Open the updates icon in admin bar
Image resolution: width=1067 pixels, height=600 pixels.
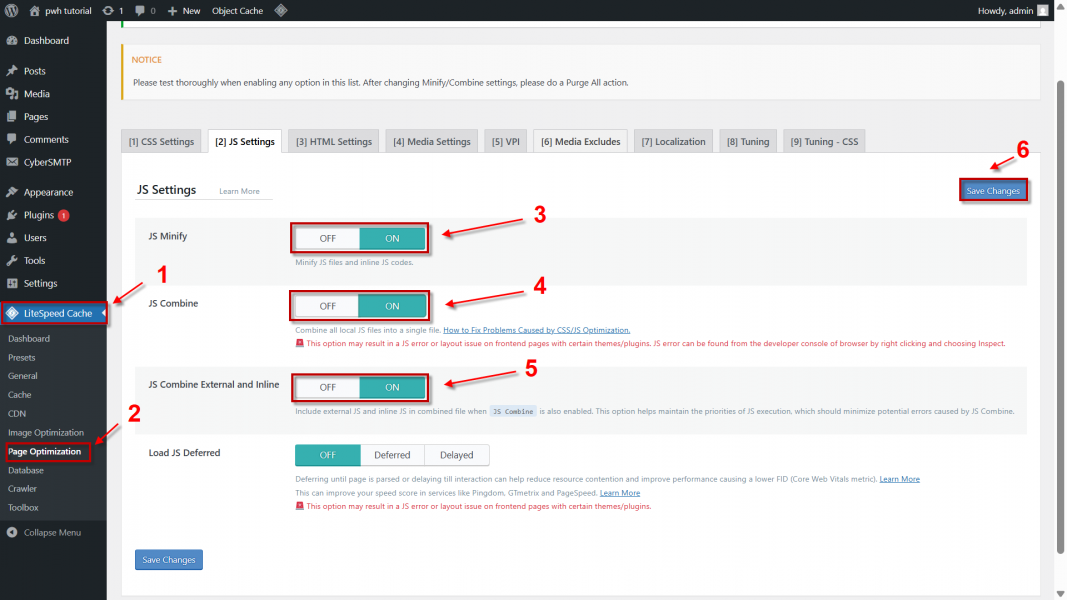pyautogui.click(x=108, y=10)
